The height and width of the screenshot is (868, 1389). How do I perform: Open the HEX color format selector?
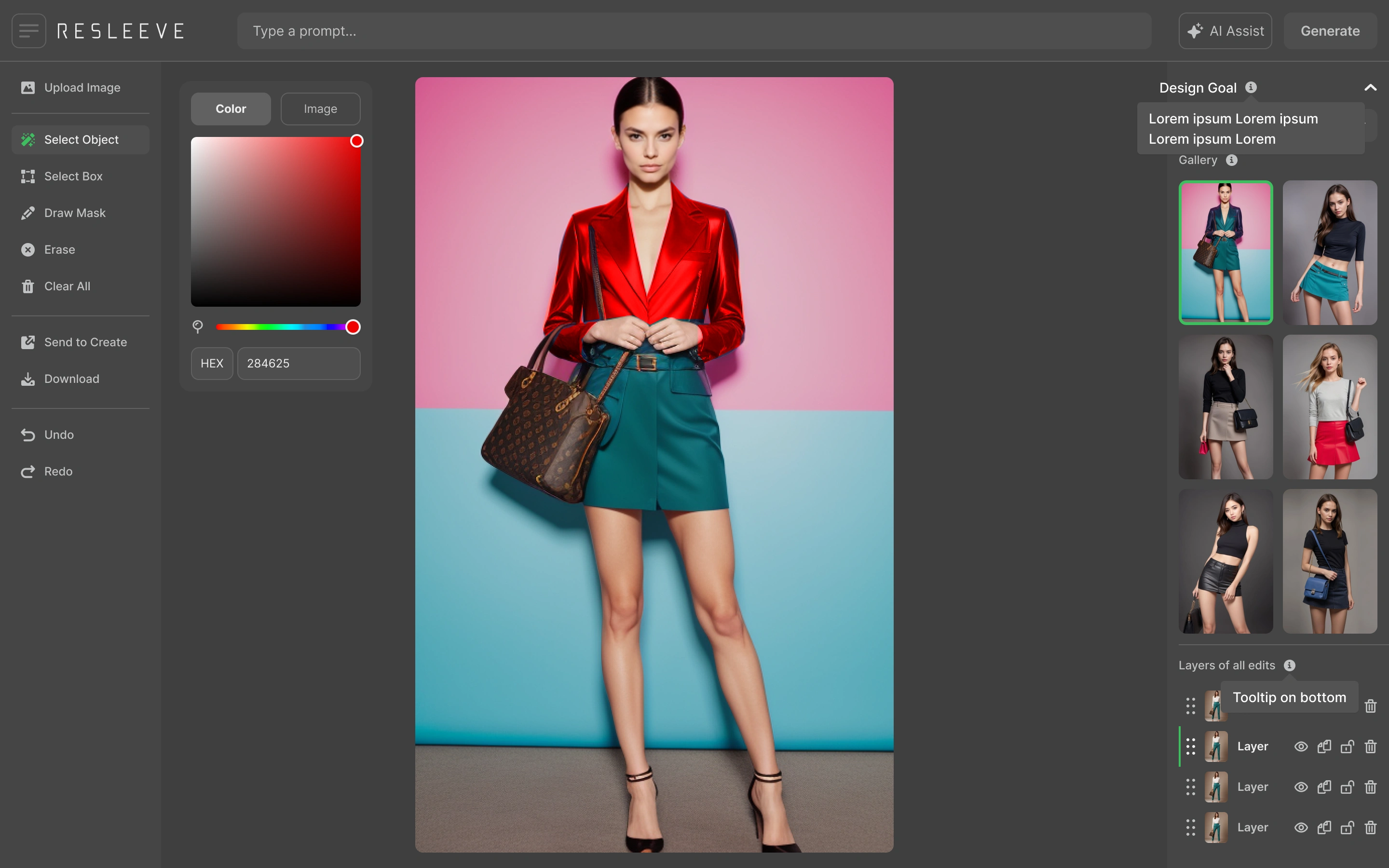(212, 364)
